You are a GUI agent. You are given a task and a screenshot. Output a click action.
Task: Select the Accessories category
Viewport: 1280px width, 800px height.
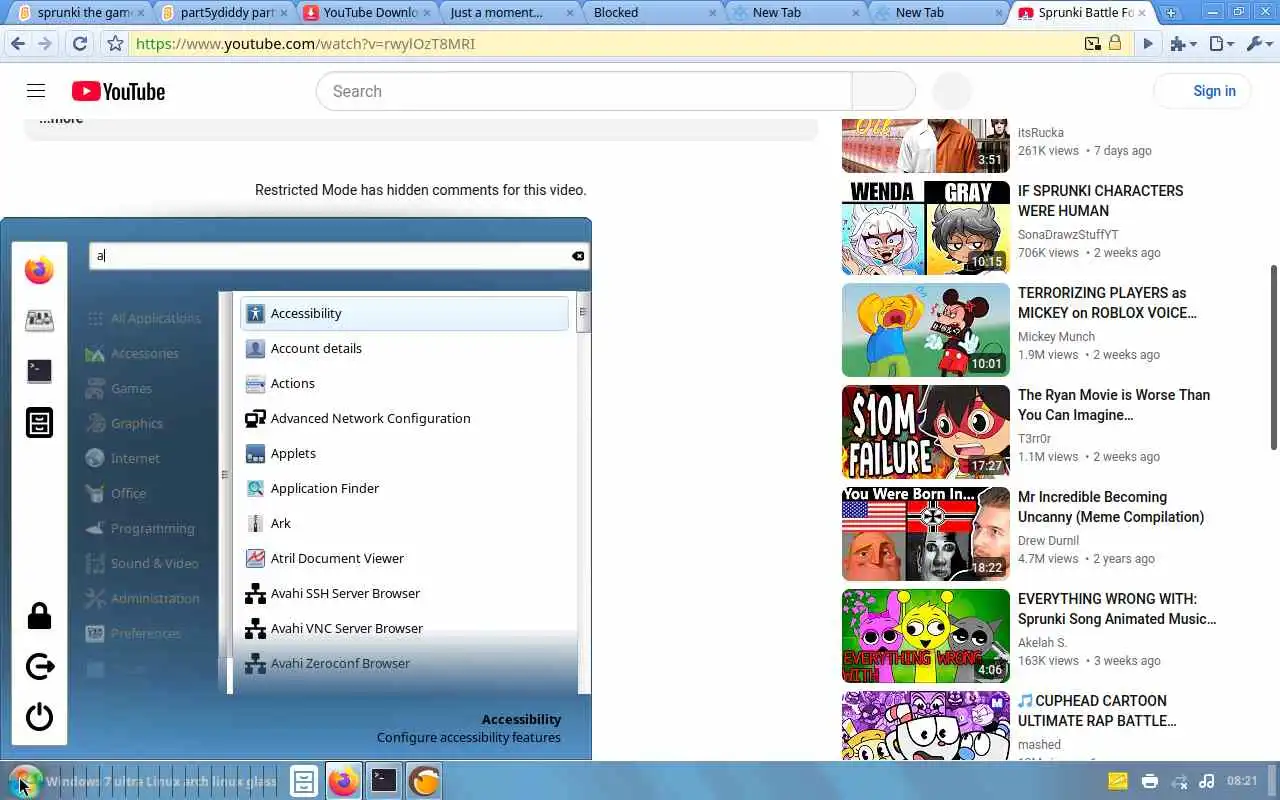pos(134,353)
